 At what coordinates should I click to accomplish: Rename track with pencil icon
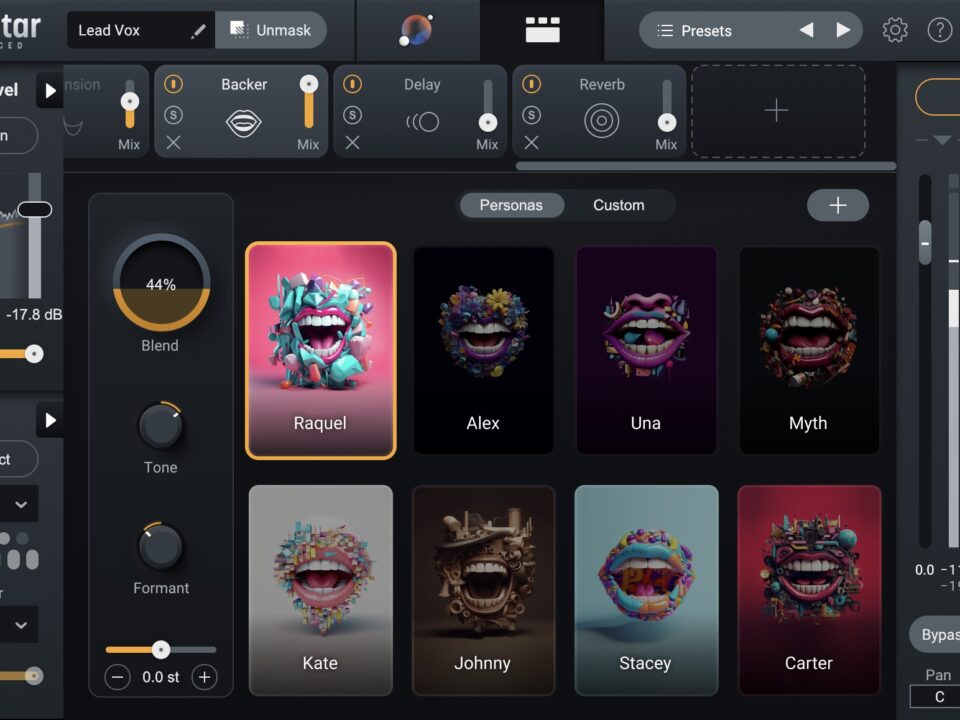click(x=198, y=31)
